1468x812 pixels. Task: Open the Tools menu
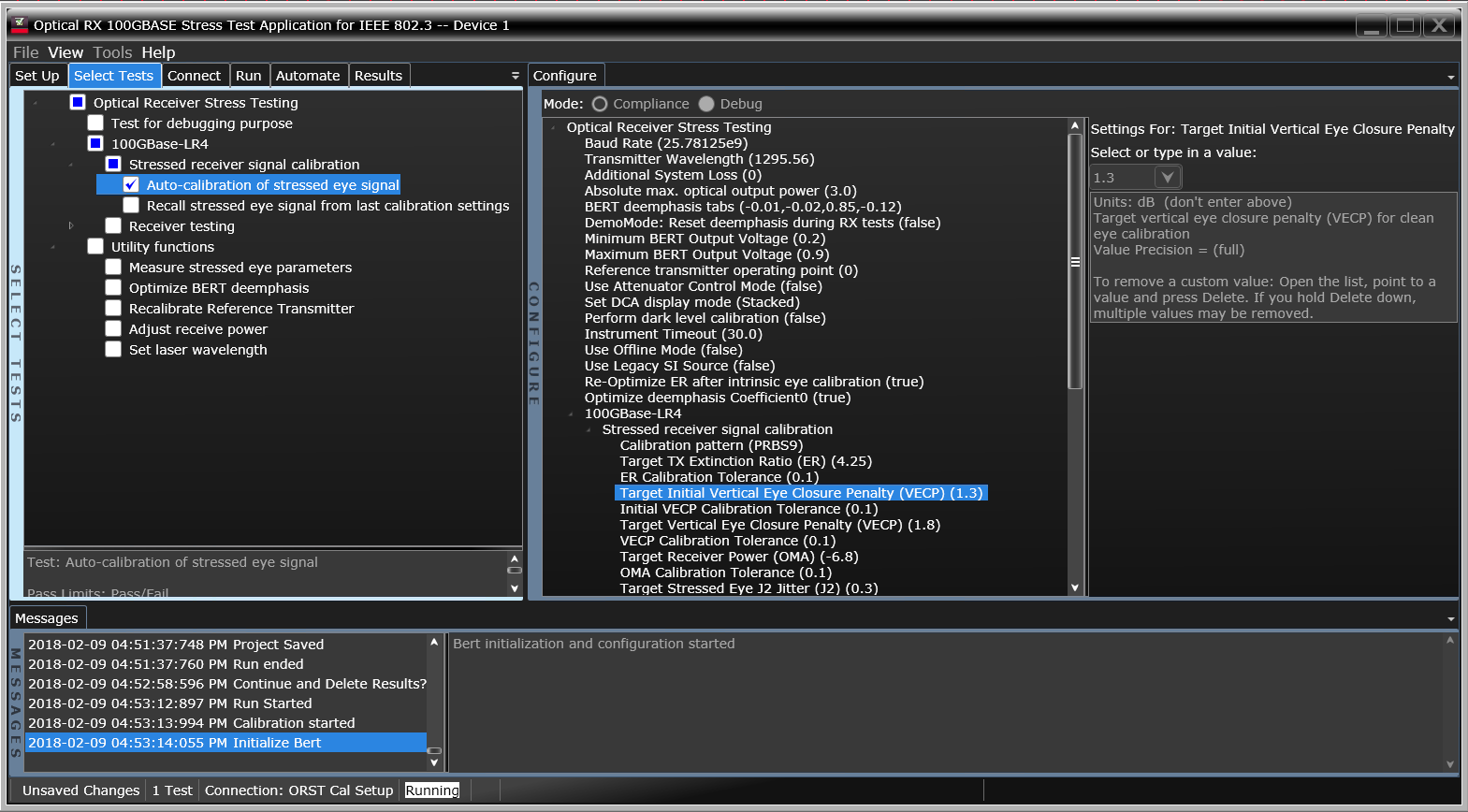click(112, 52)
